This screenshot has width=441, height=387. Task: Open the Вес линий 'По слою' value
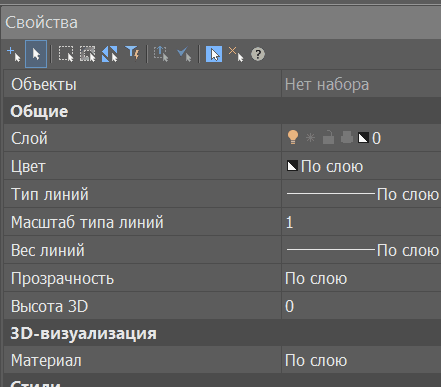point(407,250)
